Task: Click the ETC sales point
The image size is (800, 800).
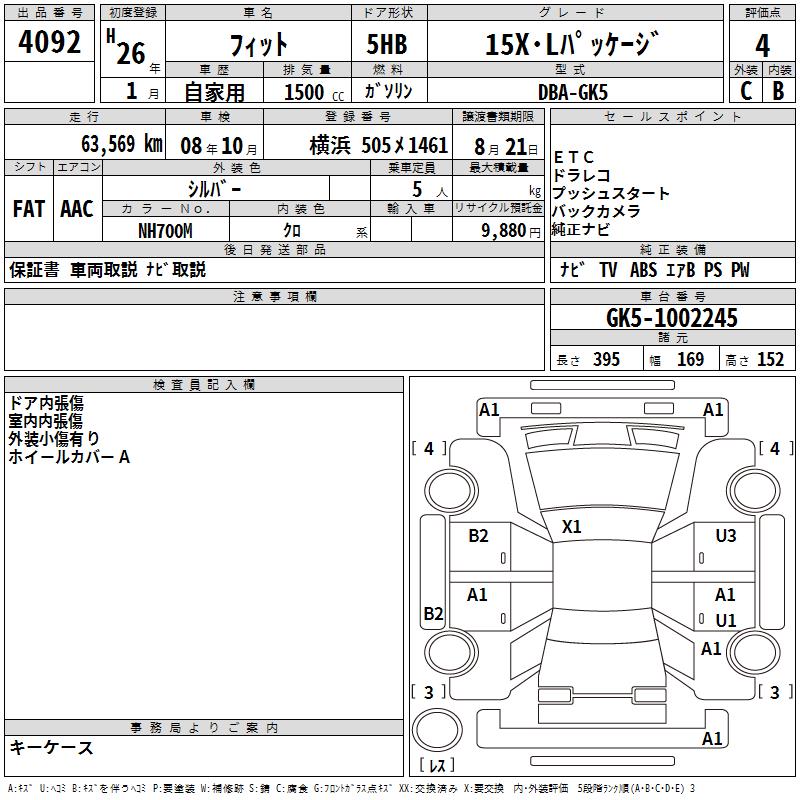Action: [x=573, y=157]
